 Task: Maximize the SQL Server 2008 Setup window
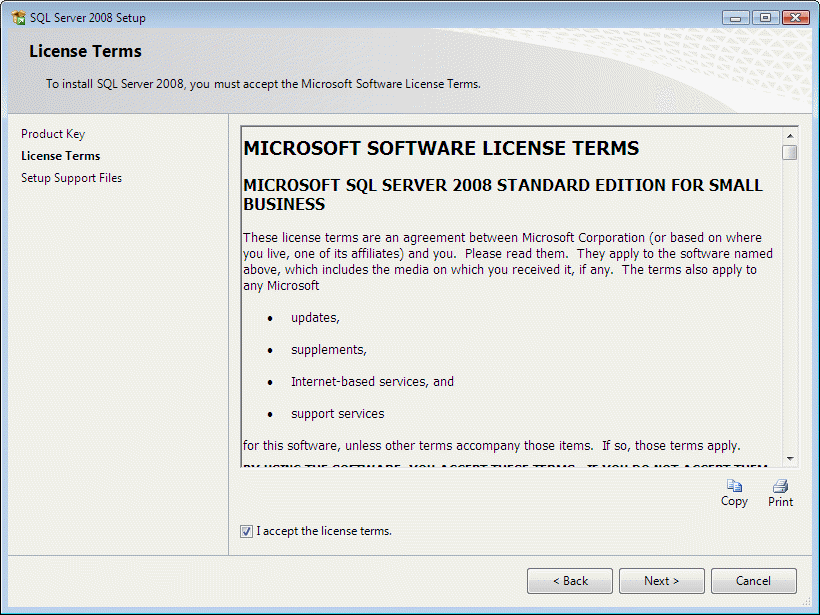coord(765,18)
